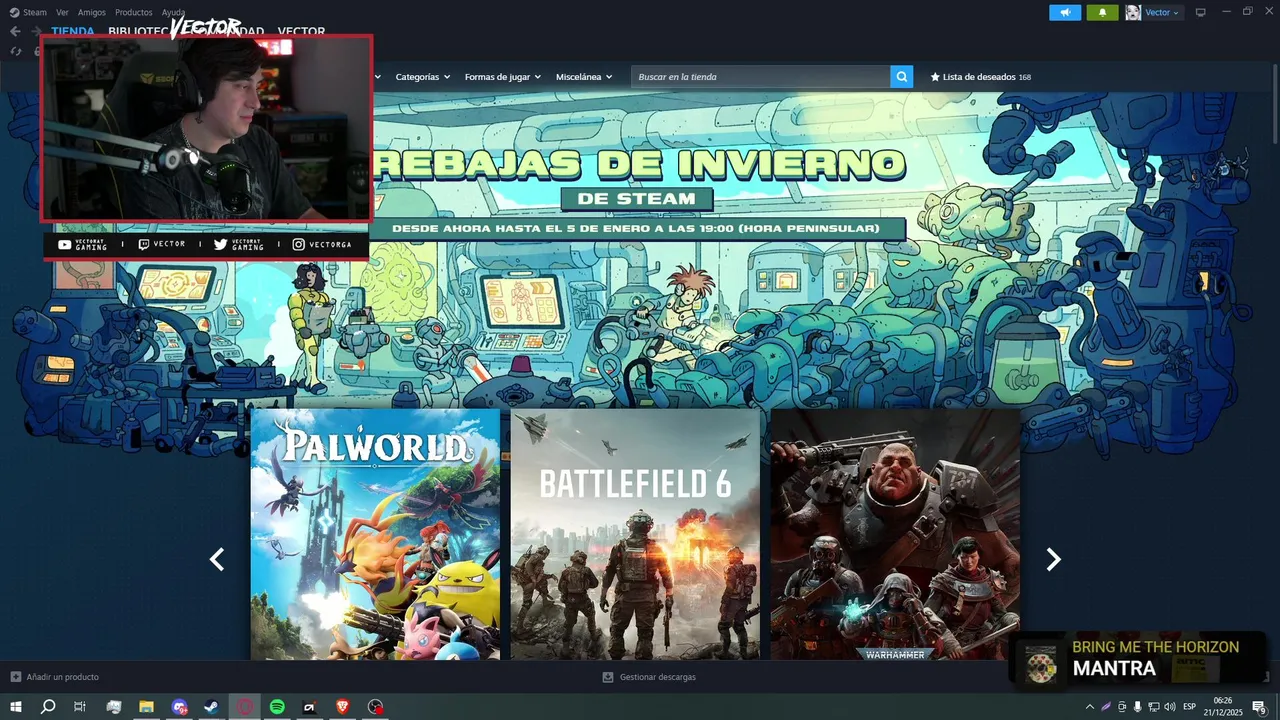Click the Vector profile avatar
Image resolution: width=1280 pixels, height=720 pixels.
coord(1133,12)
